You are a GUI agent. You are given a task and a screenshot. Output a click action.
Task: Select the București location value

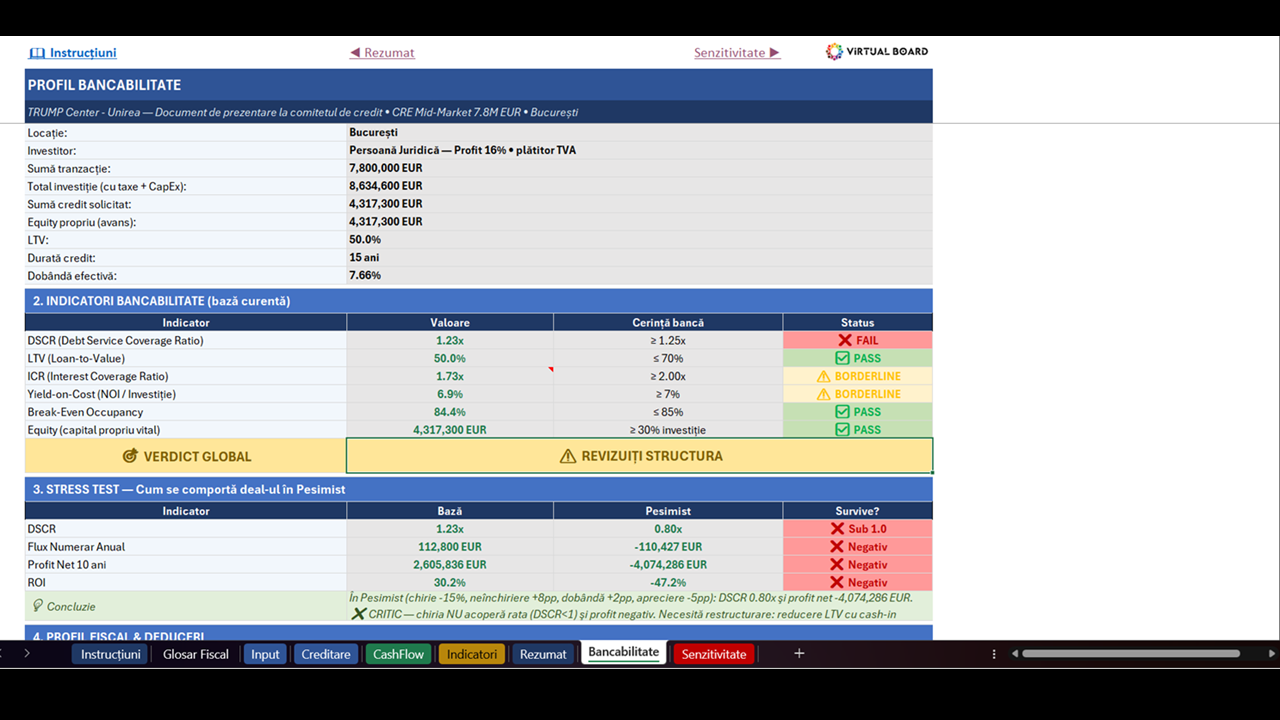(x=640, y=132)
